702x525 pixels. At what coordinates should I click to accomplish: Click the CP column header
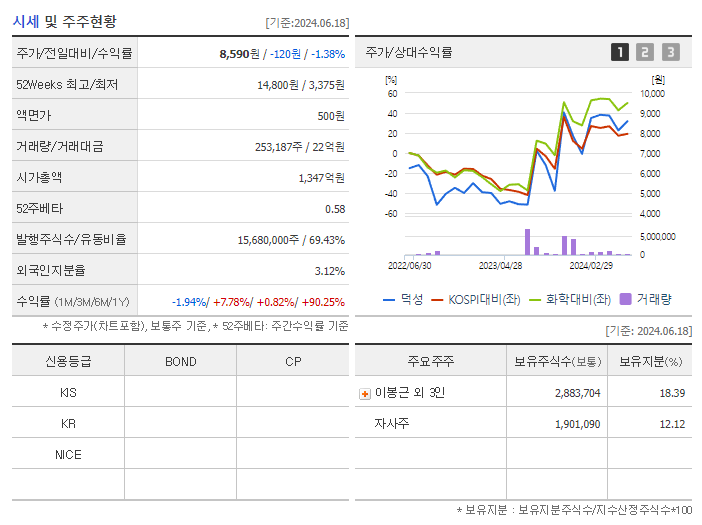pos(293,361)
